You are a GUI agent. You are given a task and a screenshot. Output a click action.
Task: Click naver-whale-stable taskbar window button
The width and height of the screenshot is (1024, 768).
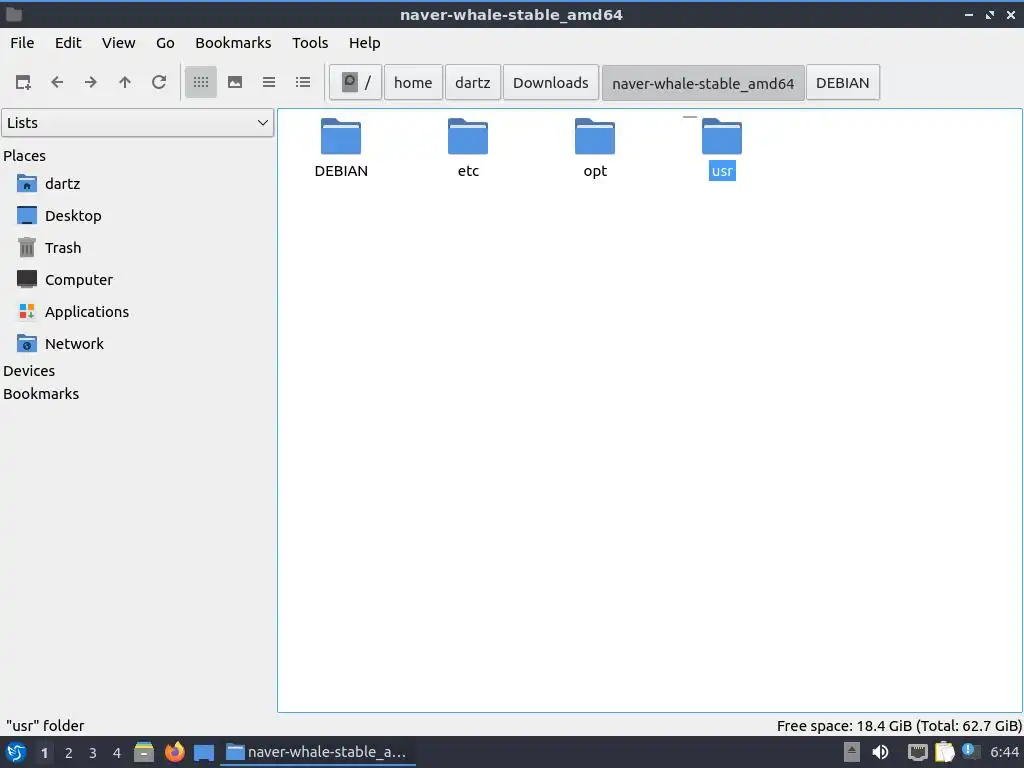(318, 752)
